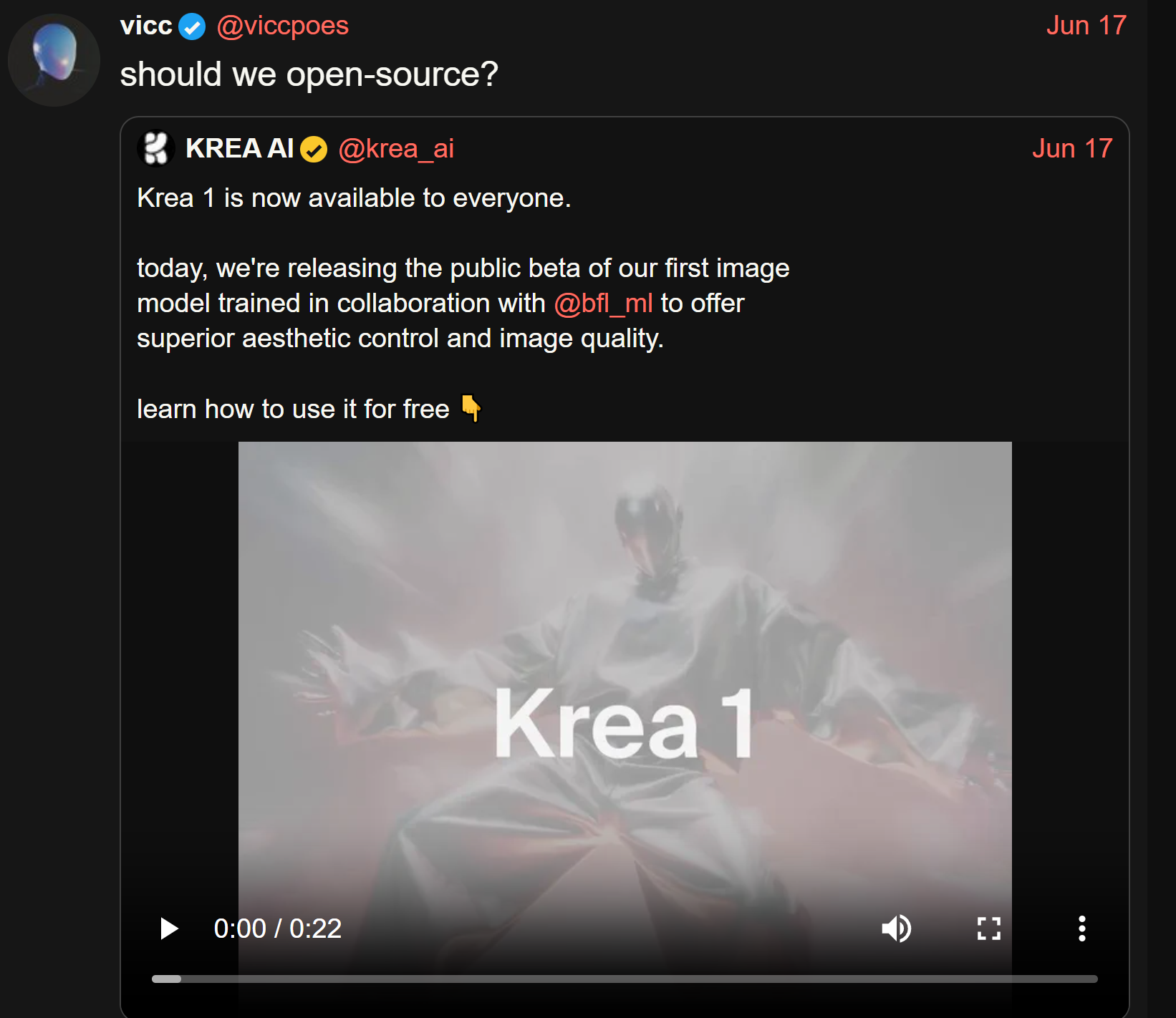
Task: Click the KREA AI logo avatar
Action: (x=155, y=148)
